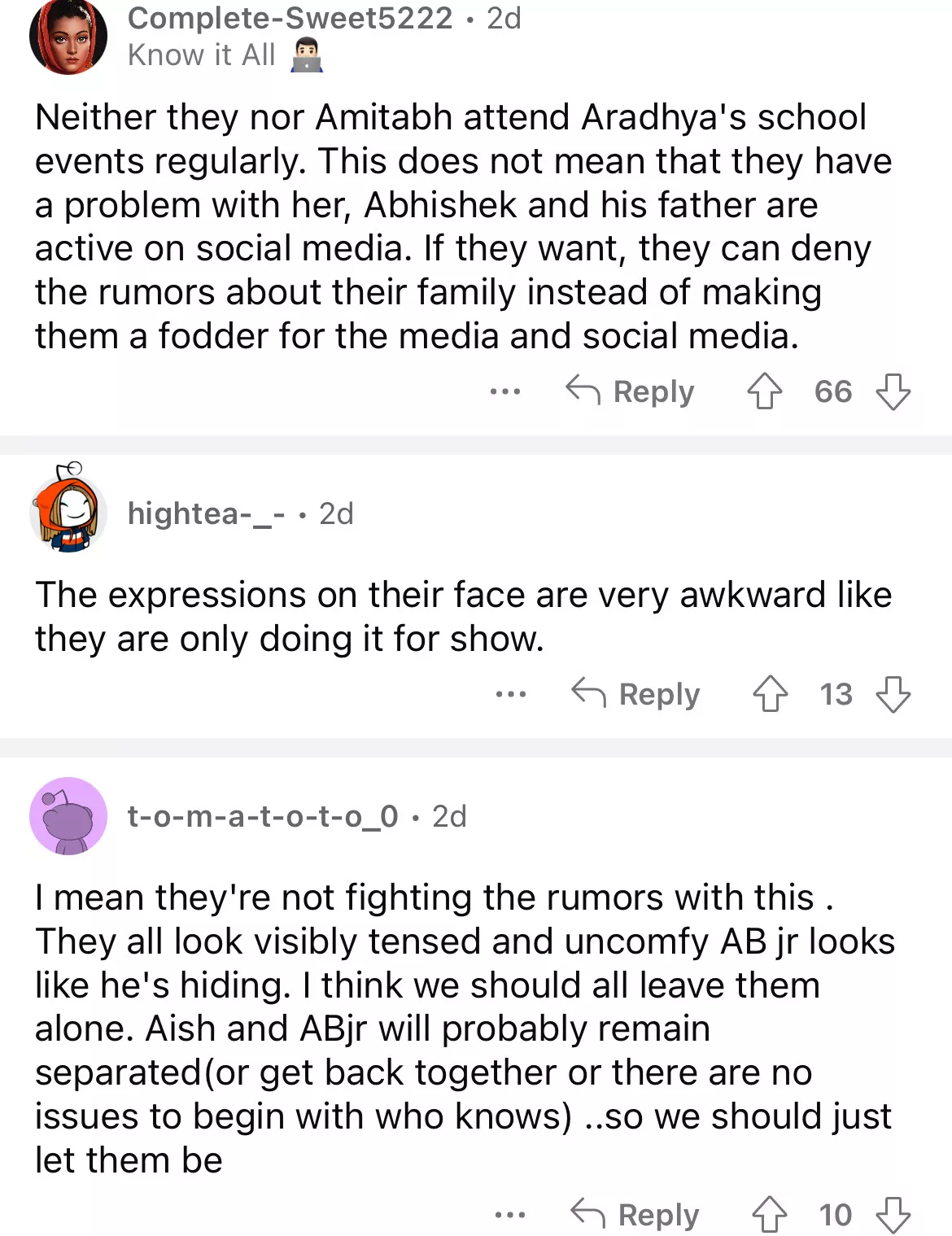Tap hightea-_-'s avatar image
The image size is (952, 1236).
pos(68,510)
